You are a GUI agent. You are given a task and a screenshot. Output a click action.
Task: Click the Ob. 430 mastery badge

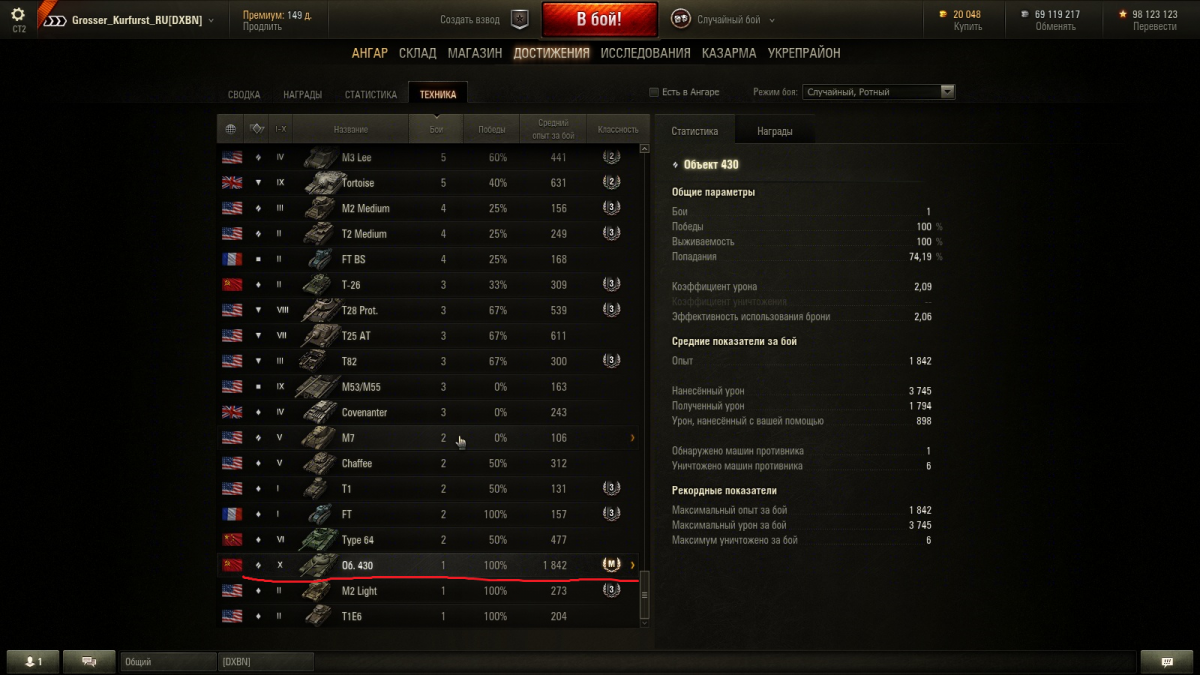(611, 565)
